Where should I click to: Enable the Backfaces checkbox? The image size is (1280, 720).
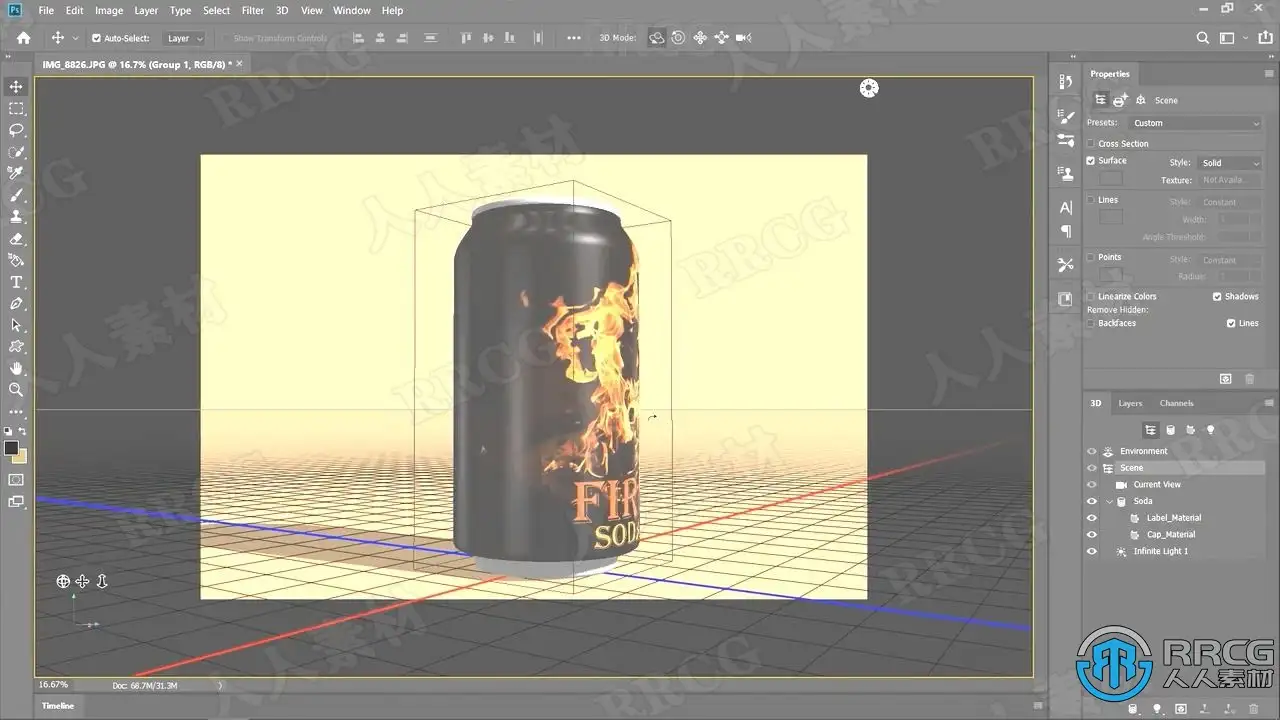click(1091, 324)
